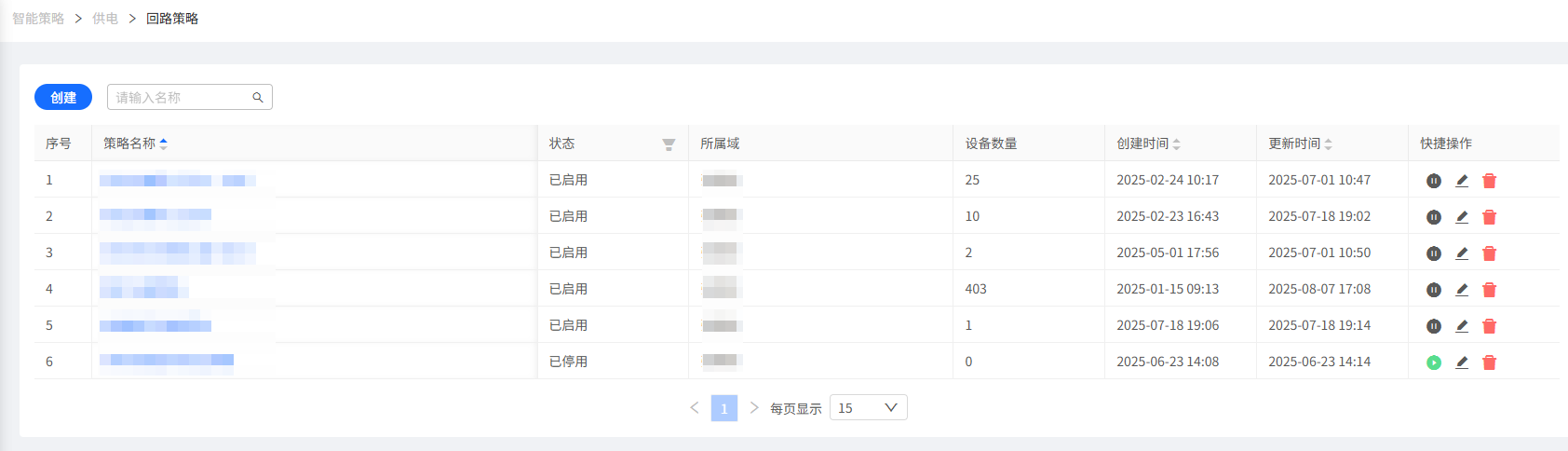Edit the strategy with 403 devices
The image size is (1568, 451).
[x=1462, y=290]
